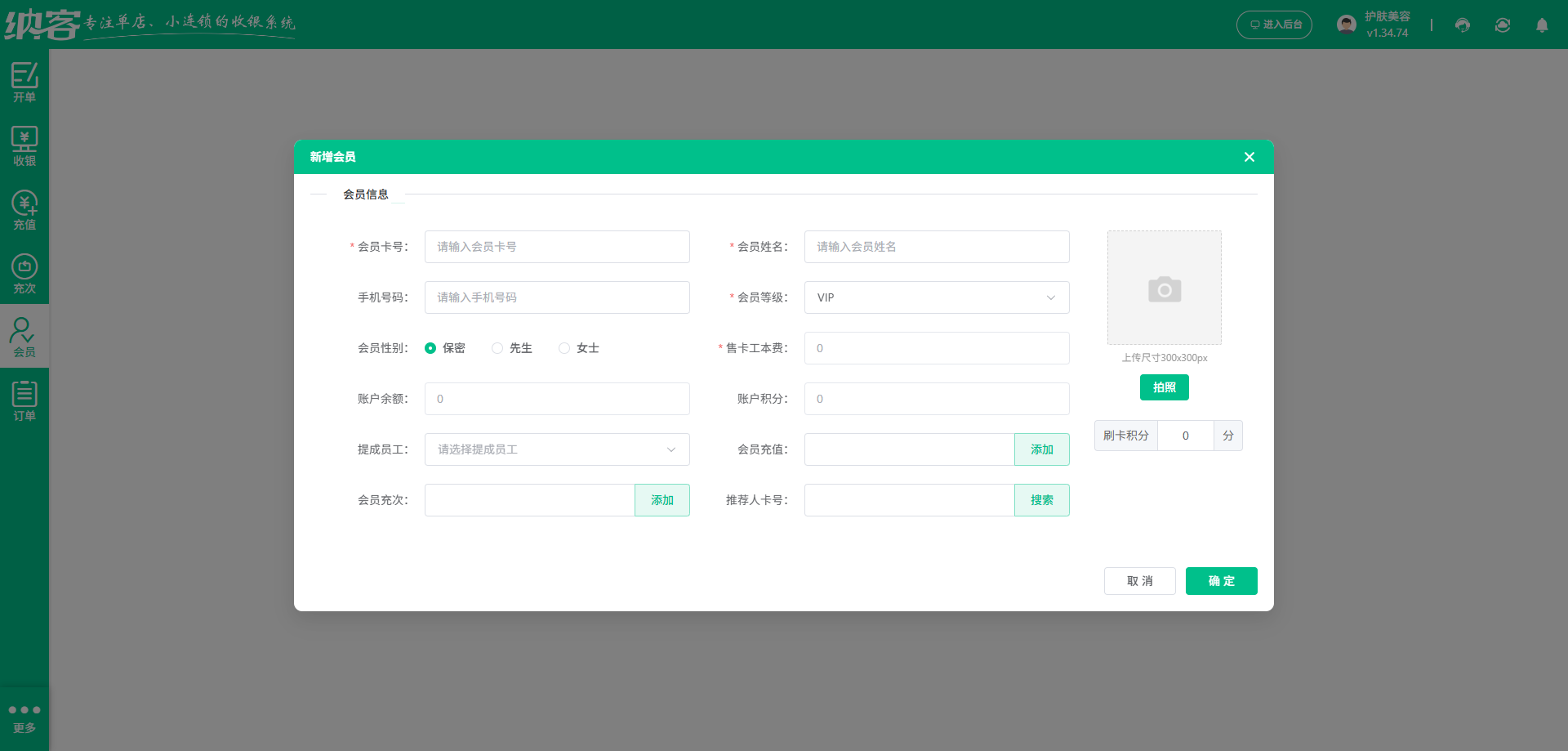The width and height of the screenshot is (1568, 751).
Task: Focus the 刷卡积分 value field
Action: coord(1186,436)
